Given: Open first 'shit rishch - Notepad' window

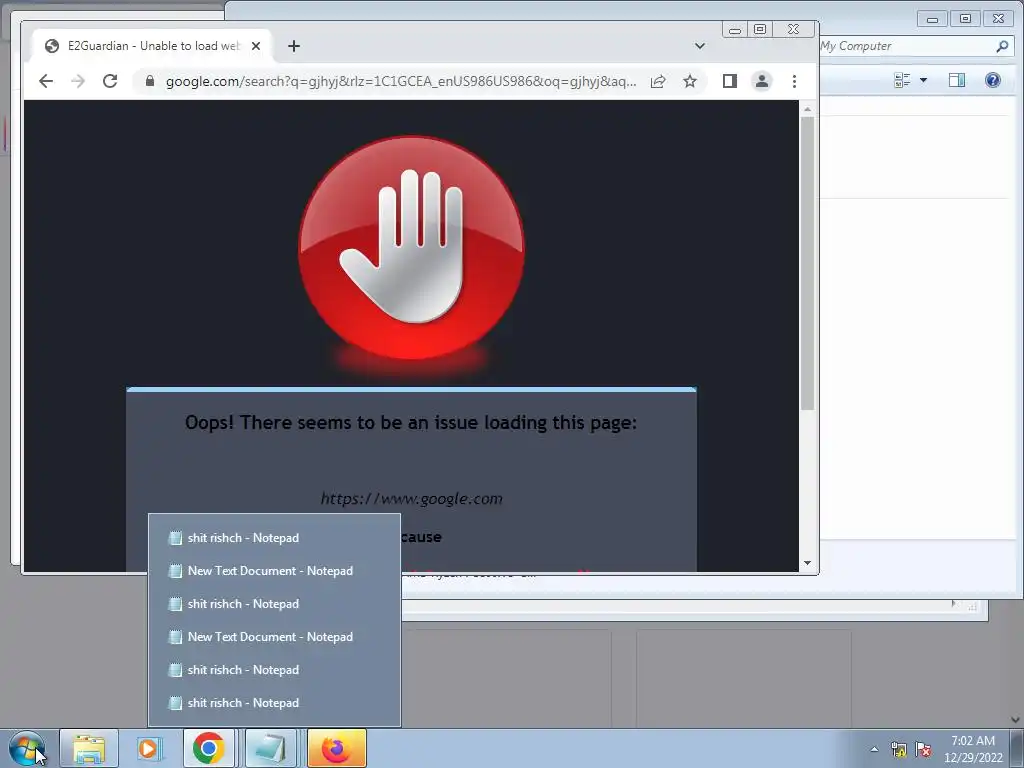Looking at the screenshot, I should [274, 537].
